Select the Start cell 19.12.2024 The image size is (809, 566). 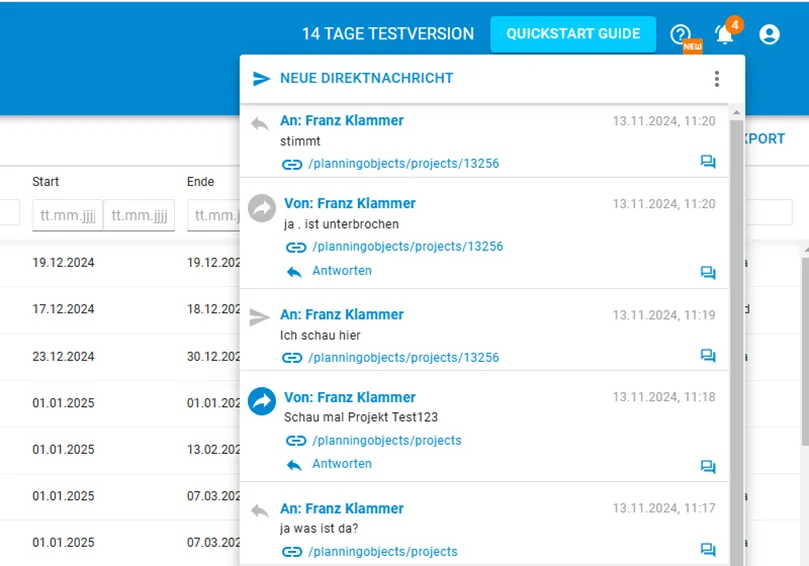pos(63,263)
